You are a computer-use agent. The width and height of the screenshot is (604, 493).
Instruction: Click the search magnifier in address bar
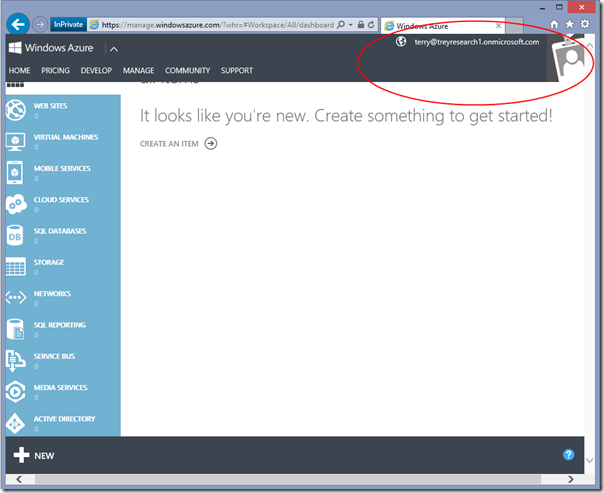[x=341, y=25]
